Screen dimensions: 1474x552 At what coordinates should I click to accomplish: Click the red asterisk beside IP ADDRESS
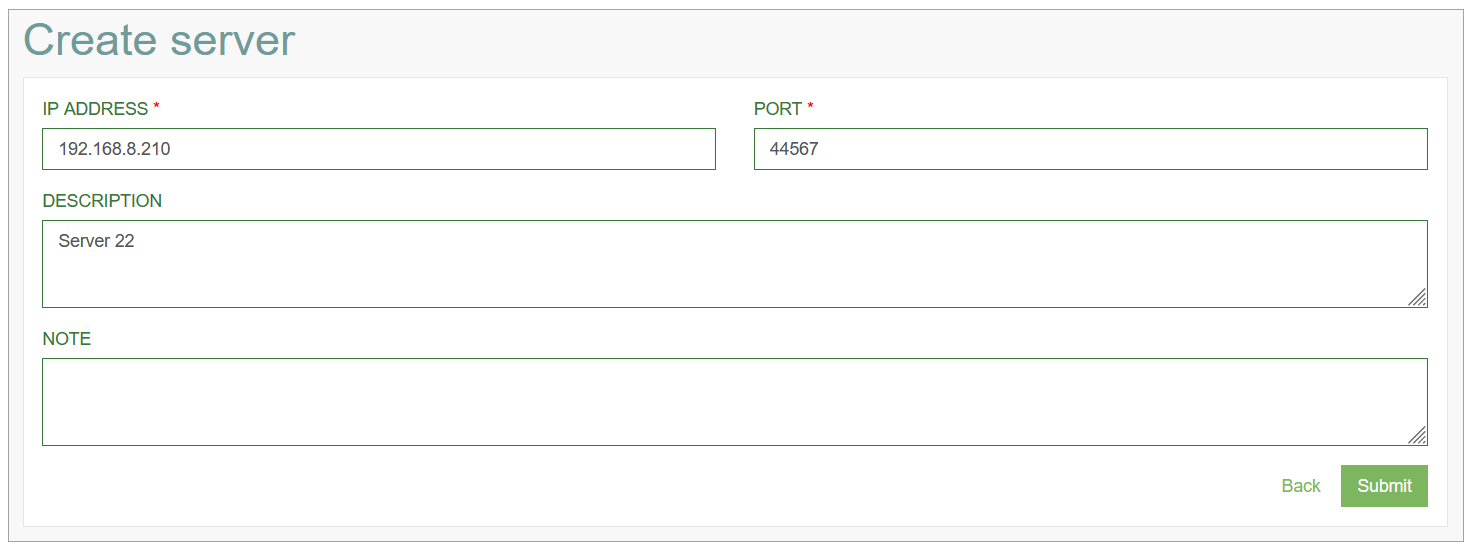(156, 107)
